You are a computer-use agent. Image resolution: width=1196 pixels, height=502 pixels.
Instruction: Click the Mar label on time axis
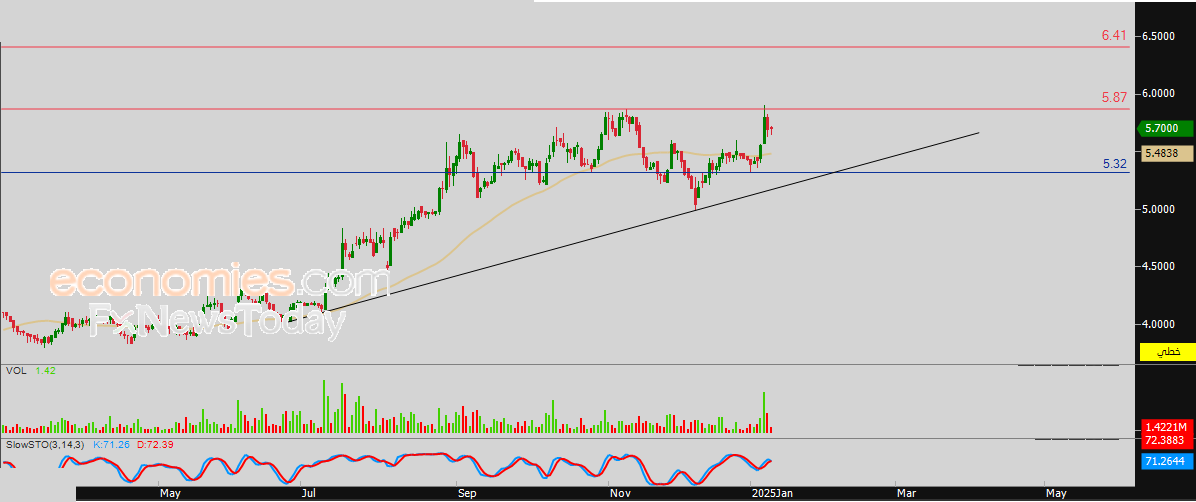pos(905,494)
